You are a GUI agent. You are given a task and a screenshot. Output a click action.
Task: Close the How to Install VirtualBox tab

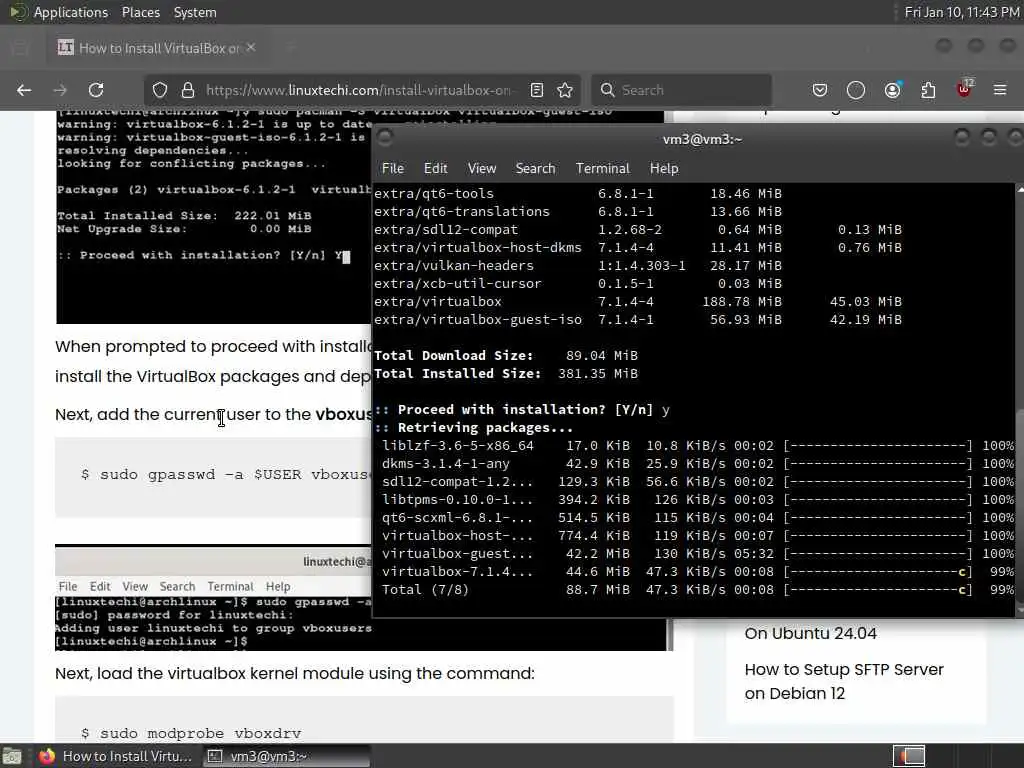[x=251, y=48]
